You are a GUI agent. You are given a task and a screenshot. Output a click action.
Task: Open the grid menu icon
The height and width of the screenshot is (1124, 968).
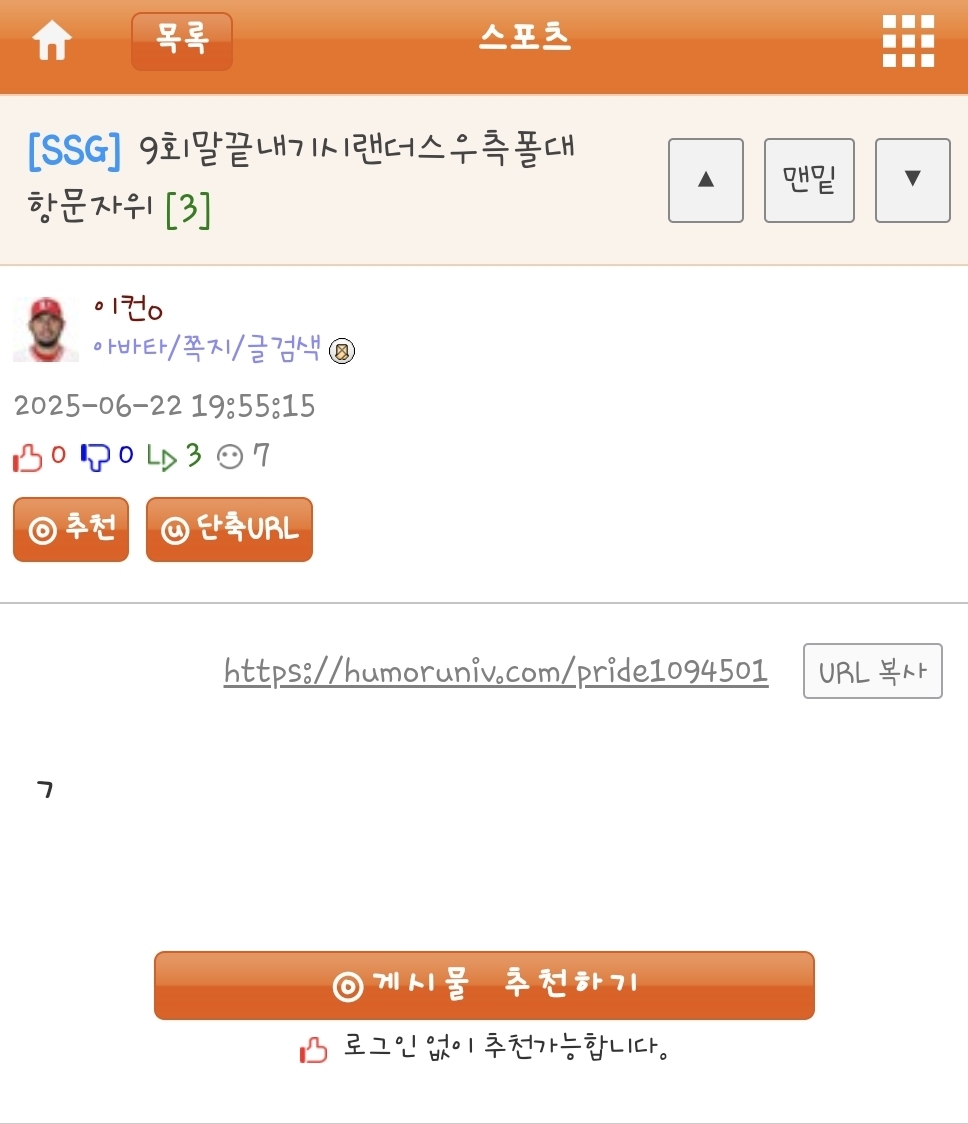[x=908, y=41]
